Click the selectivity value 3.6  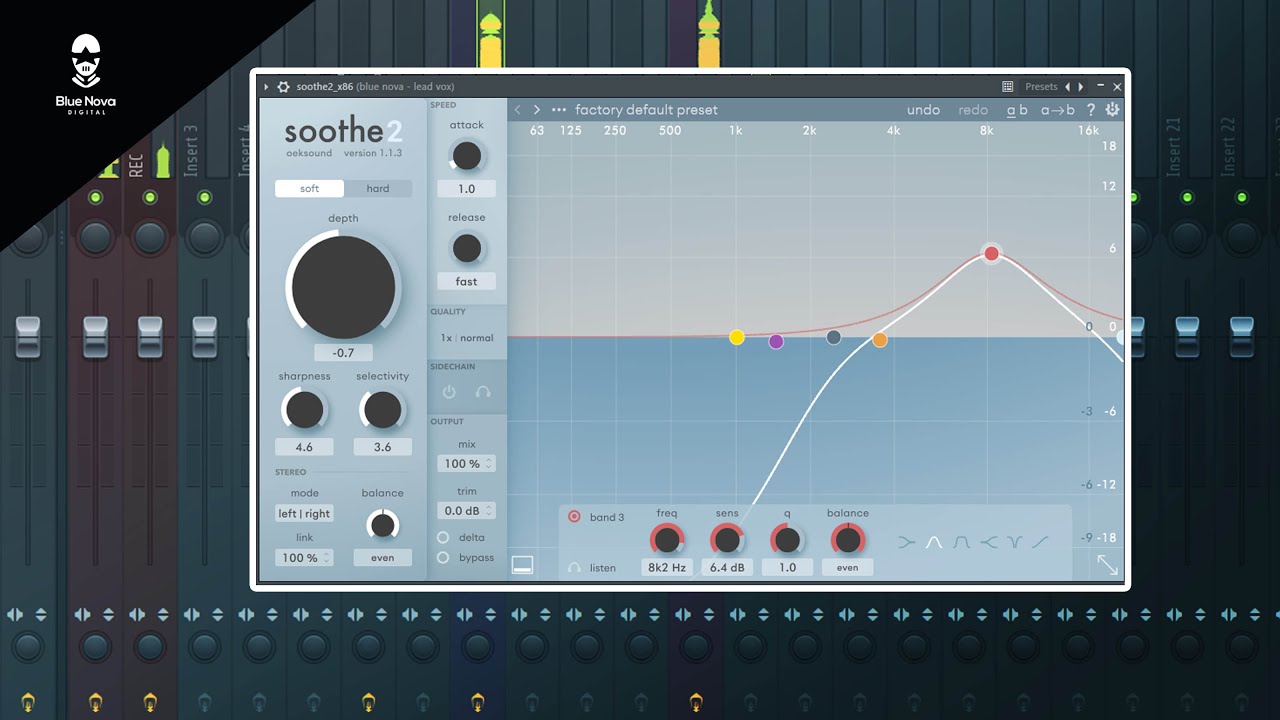[382, 447]
